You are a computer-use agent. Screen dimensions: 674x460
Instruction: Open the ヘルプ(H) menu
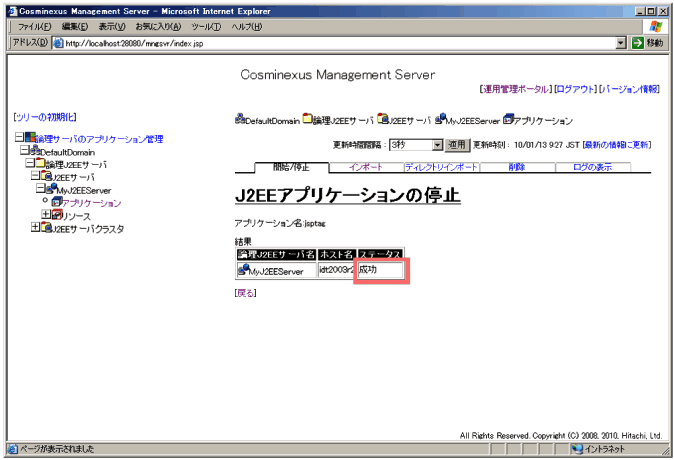[247, 27]
